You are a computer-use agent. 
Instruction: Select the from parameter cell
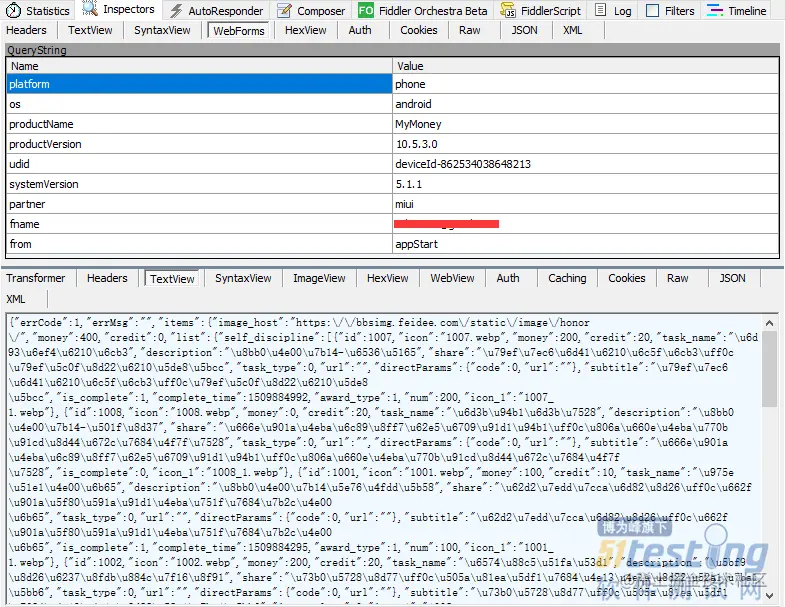click(199, 244)
